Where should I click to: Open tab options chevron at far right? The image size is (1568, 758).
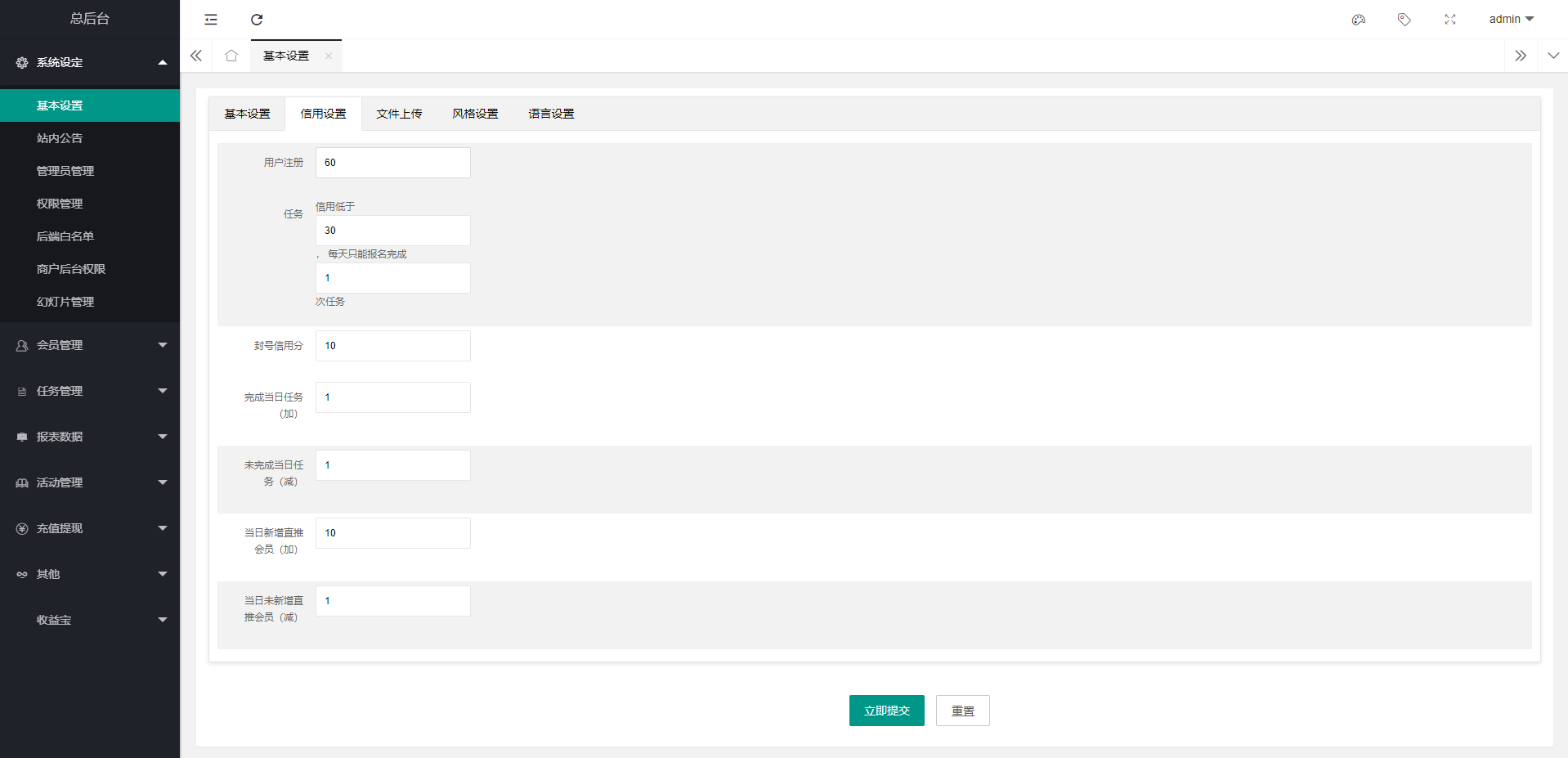(x=1553, y=56)
